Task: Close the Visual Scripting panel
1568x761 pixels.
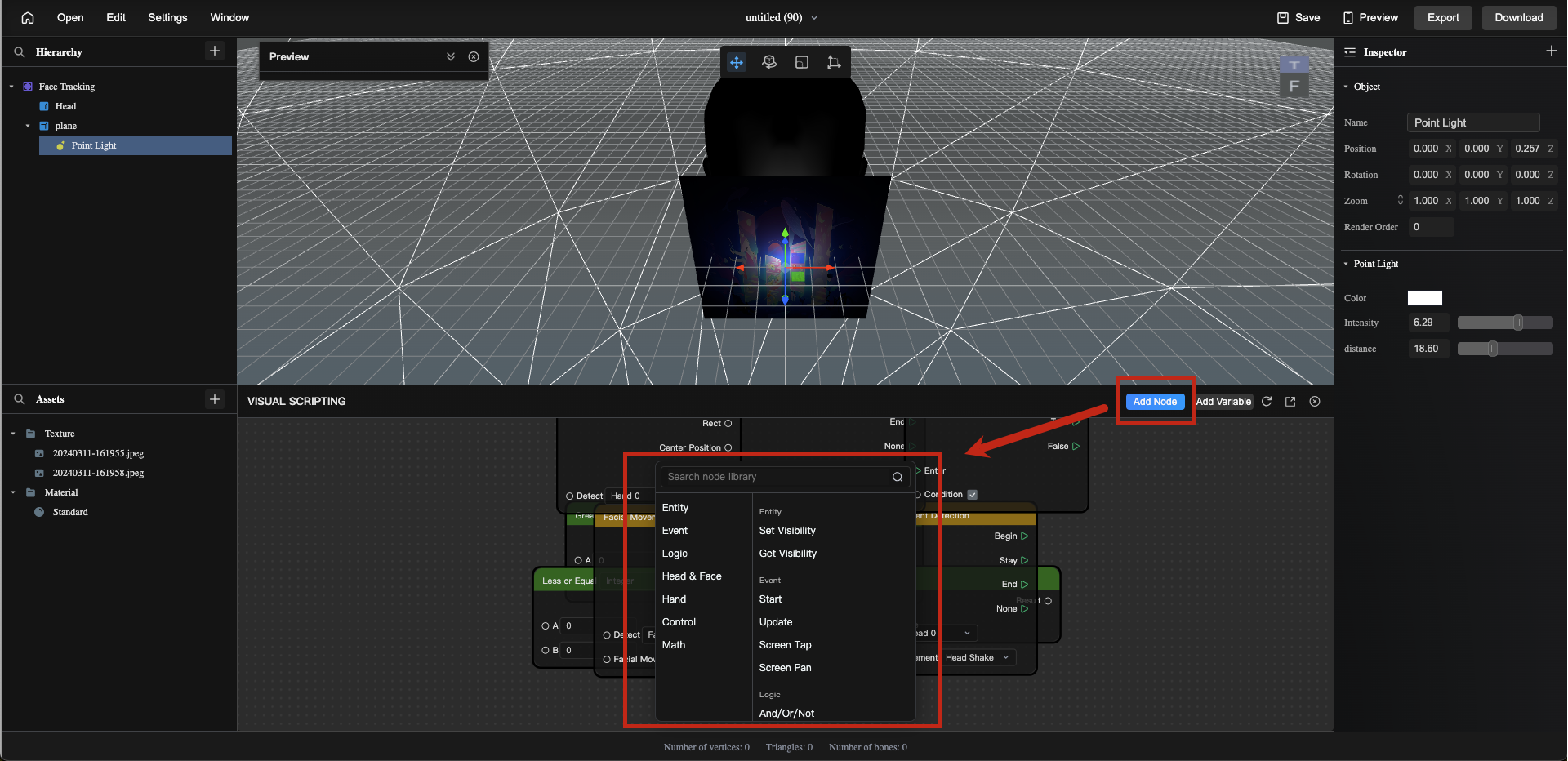Action: [1315, 401]
